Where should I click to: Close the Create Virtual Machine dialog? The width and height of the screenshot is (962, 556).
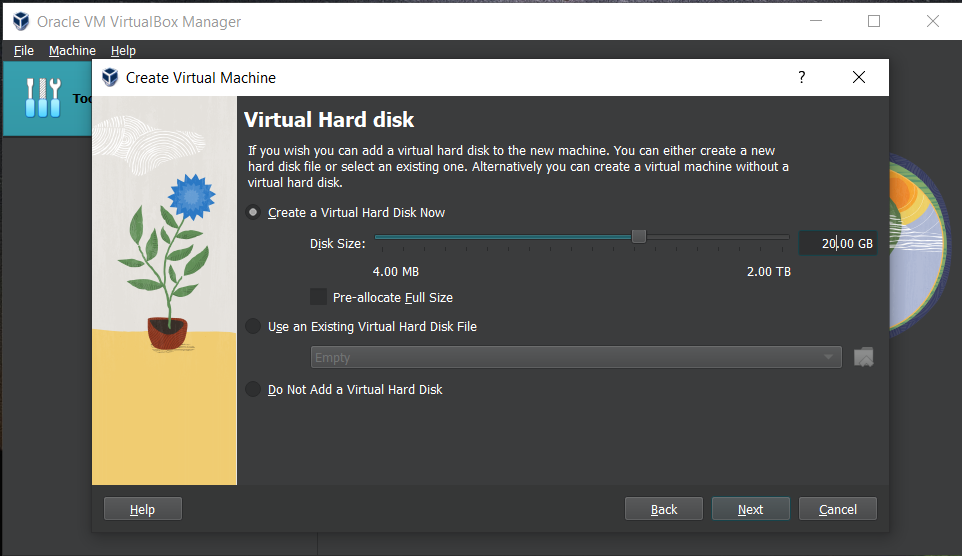pos(858,77)
